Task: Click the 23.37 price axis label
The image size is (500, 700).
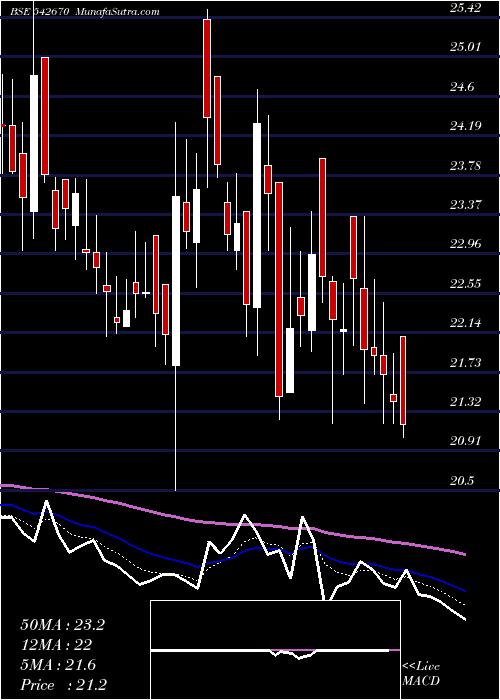Action: [465, 205]
